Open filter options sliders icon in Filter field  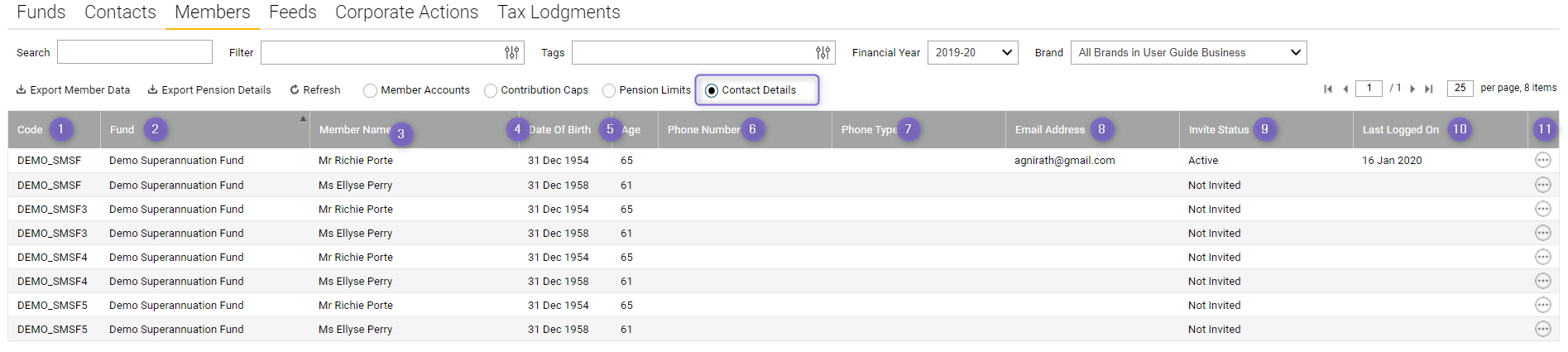512,52
